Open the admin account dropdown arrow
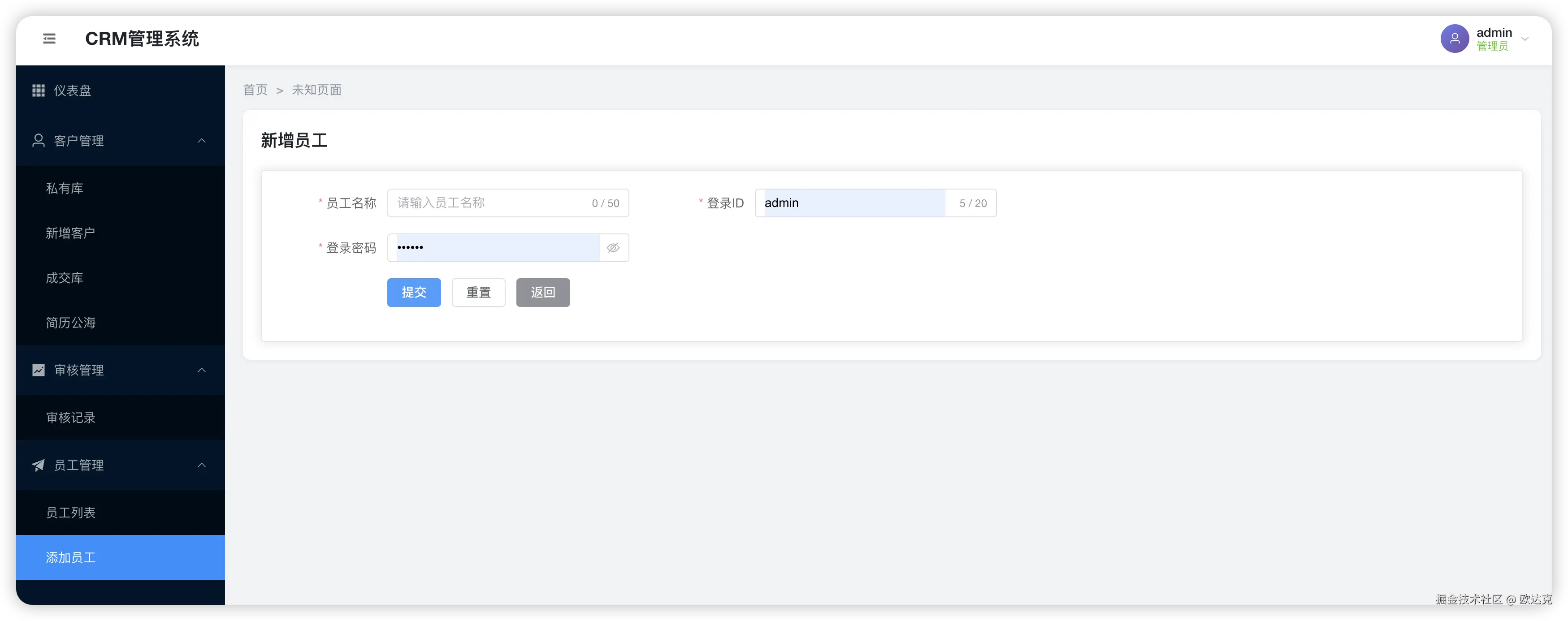Viewport: 1568px width, 621px height. click(x=1525, y=39)
